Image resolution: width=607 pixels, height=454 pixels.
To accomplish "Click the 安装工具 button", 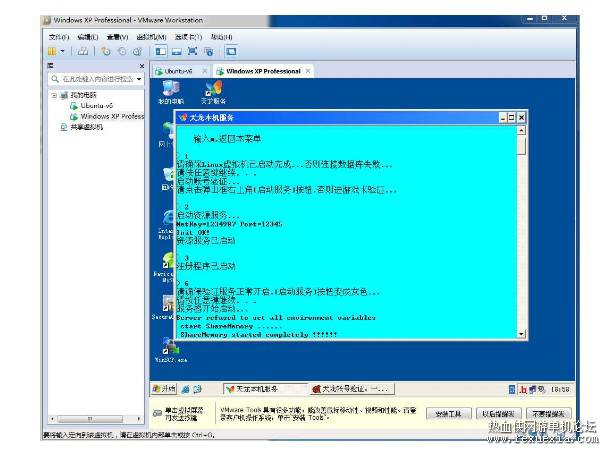I will [449, 414].
